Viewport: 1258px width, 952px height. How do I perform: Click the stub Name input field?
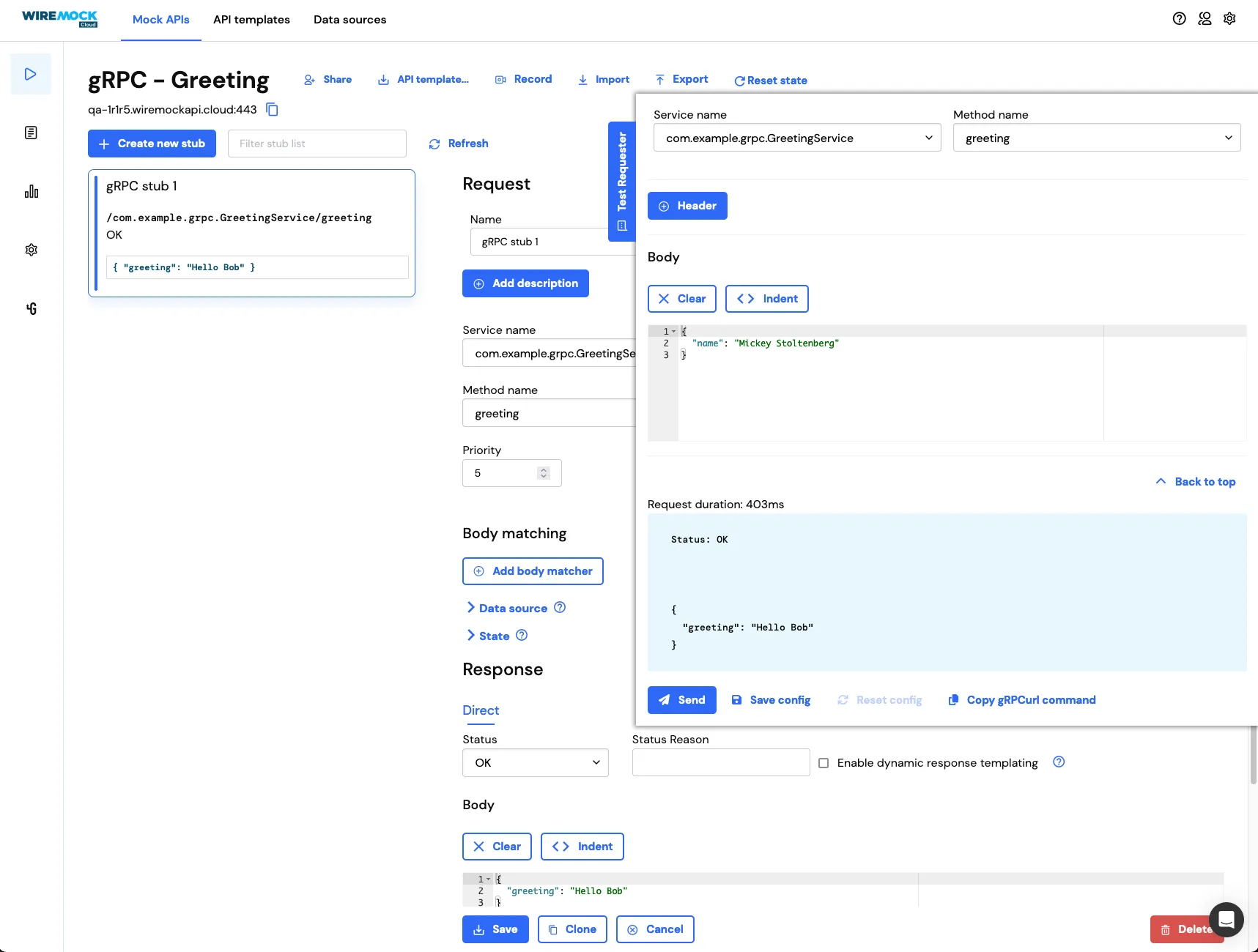click(552, 242)
